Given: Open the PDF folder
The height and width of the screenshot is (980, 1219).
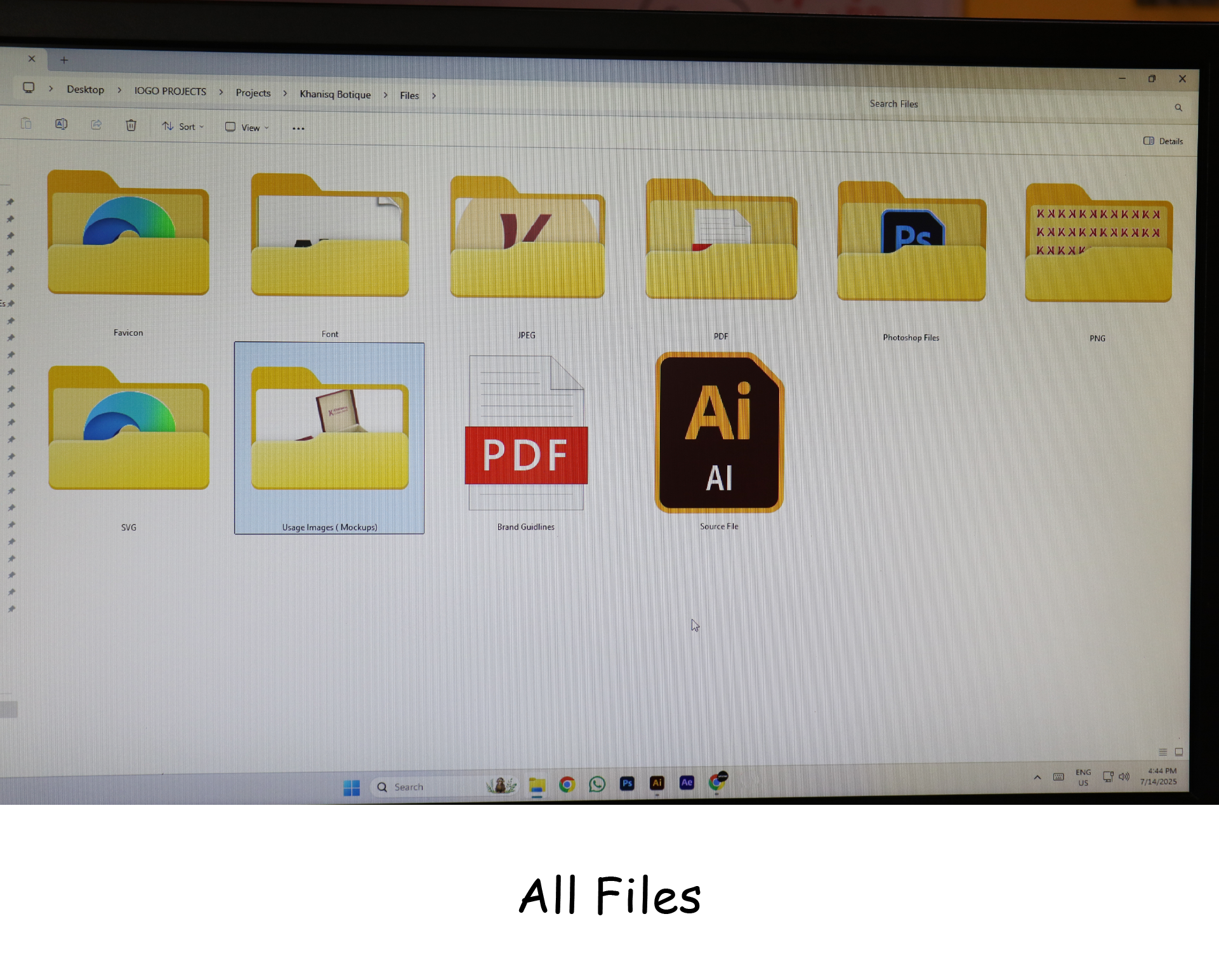Looking at the screenshot, I should pos(721,239).
